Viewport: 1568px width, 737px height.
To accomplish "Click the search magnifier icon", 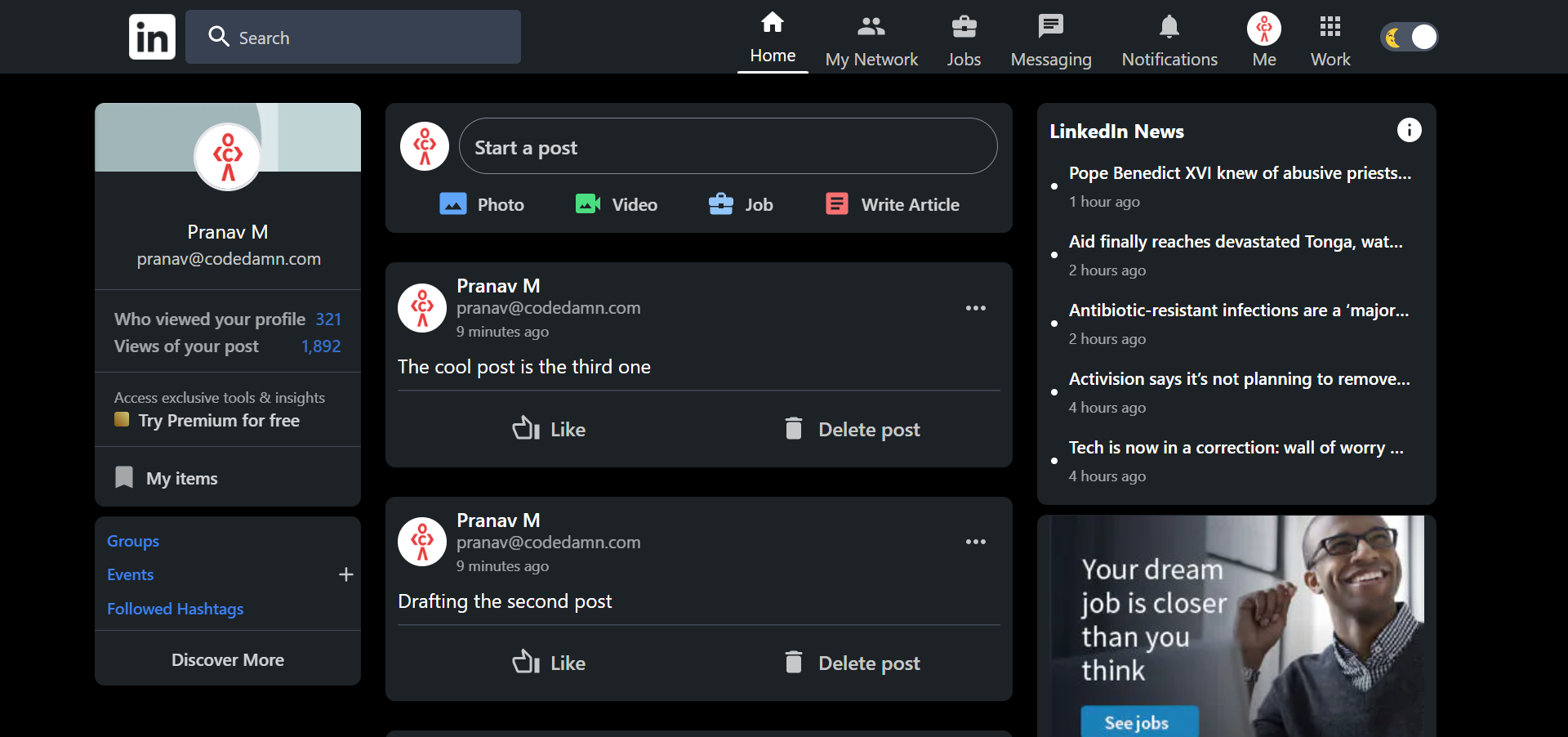I will [x=218, y=36].
